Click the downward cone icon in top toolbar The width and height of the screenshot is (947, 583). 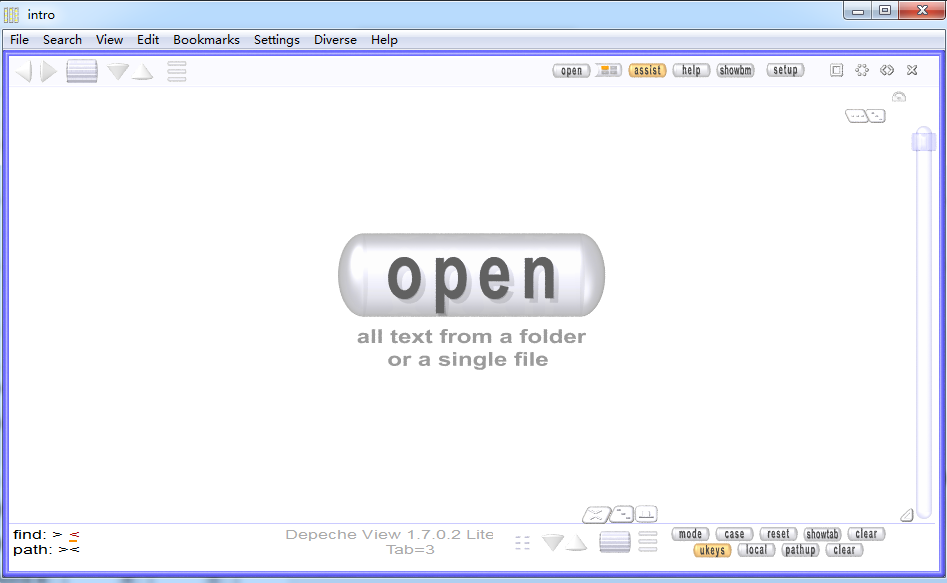[x=118, y=71]
